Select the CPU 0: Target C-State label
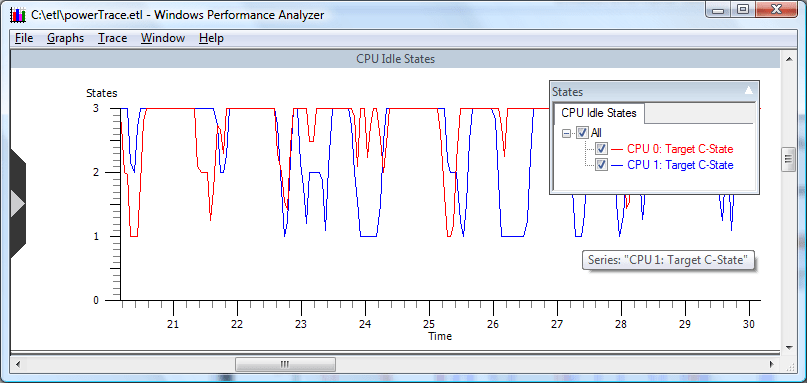This screenshot has height=383, width=807. click(679, 149)
